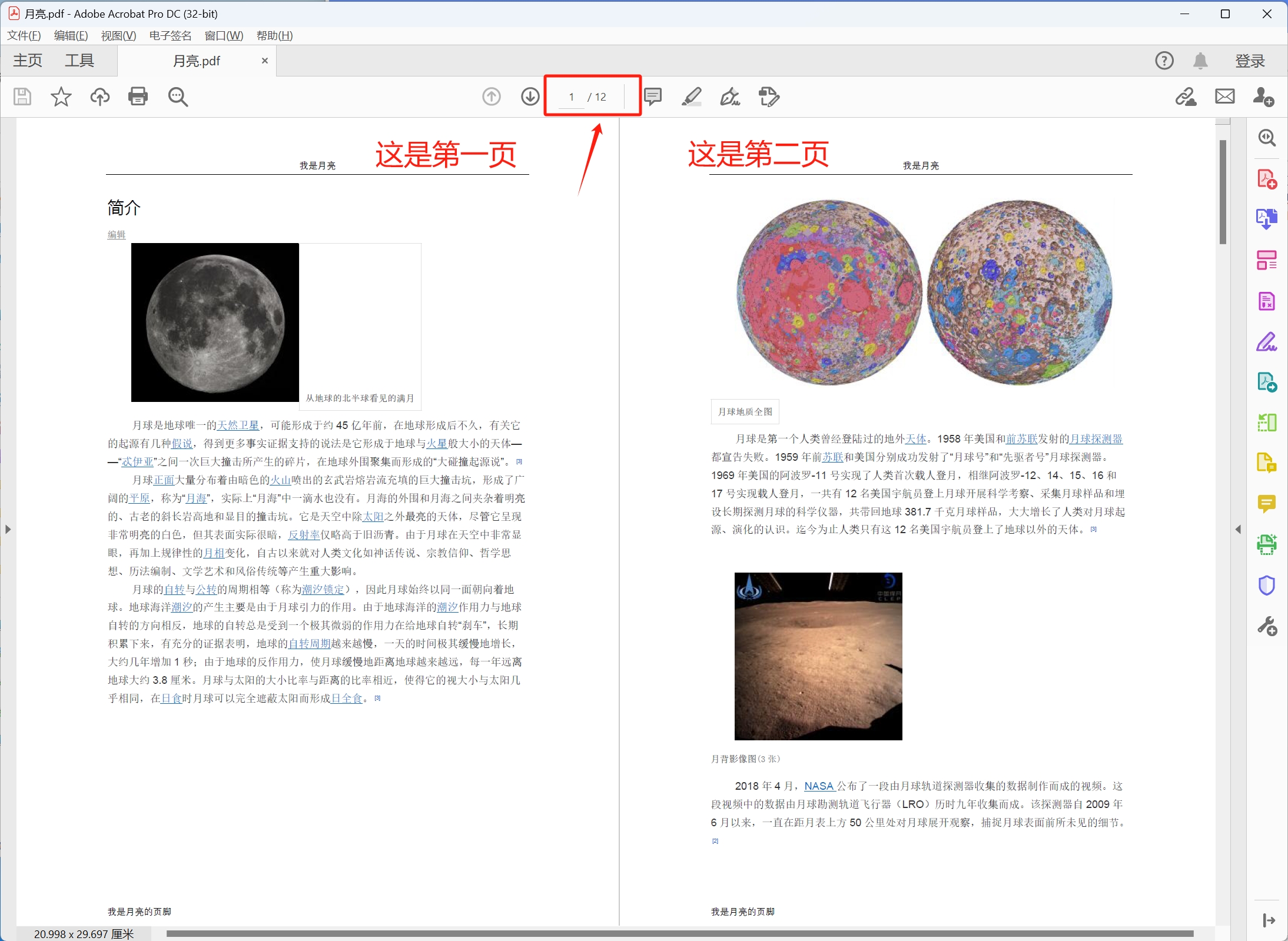This screenshot has height=941, width=1288.
Task: Open the Fill & Sign tool
Action: (x=730, y=97)
